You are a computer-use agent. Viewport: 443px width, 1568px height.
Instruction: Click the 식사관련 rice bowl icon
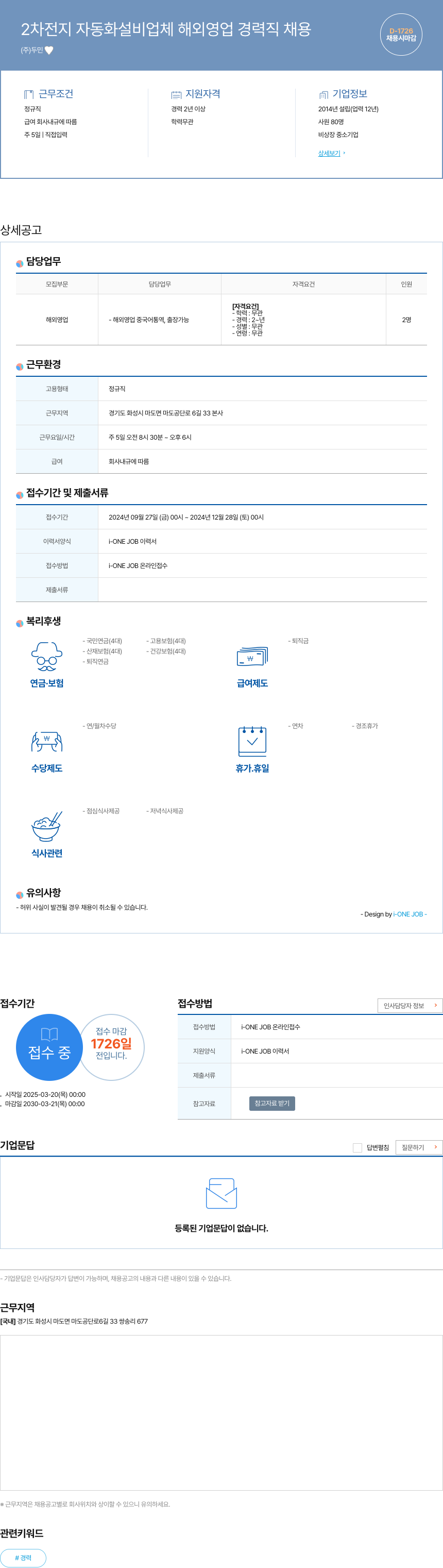[x=47, y=827]
